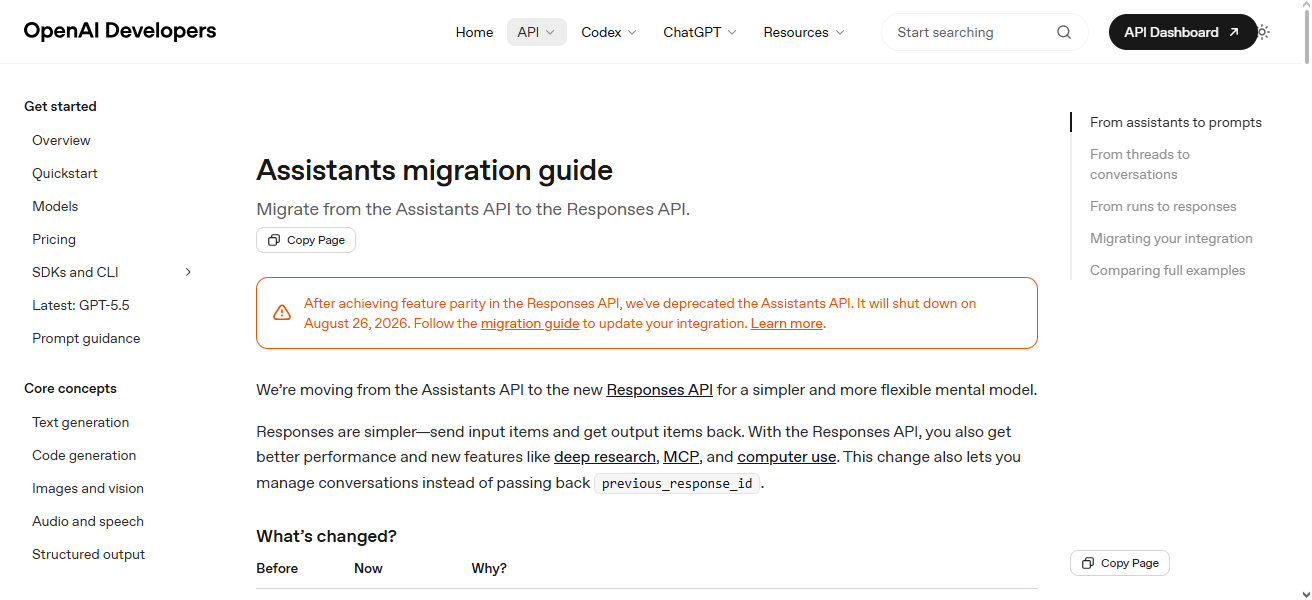
Task: Open Images and vision in the sidebar
Action: (88, 488)
